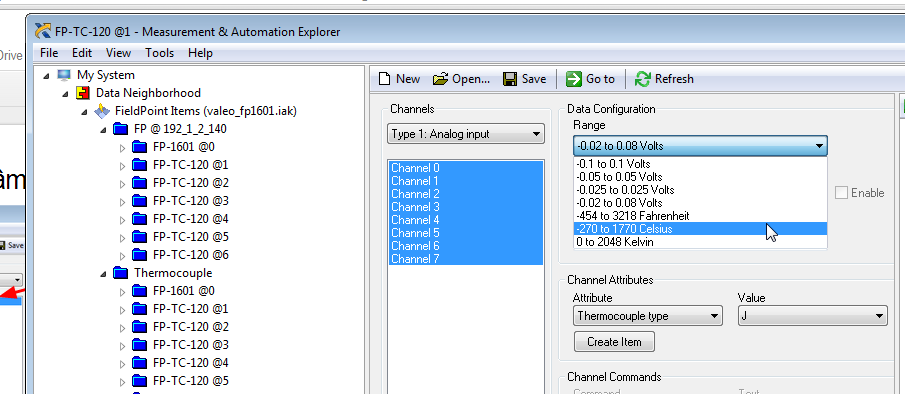Open the Tools menu
This screenshot has width=905, height=394.
coord(159,52)
